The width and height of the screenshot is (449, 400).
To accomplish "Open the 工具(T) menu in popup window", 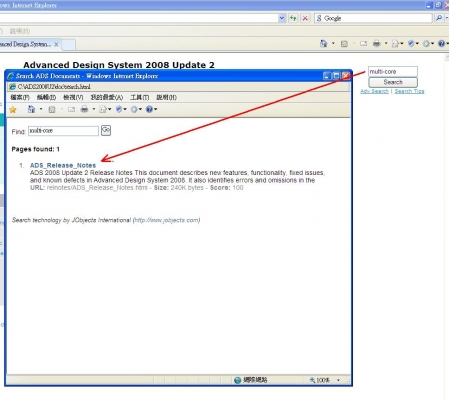I will tap(139, 97).
